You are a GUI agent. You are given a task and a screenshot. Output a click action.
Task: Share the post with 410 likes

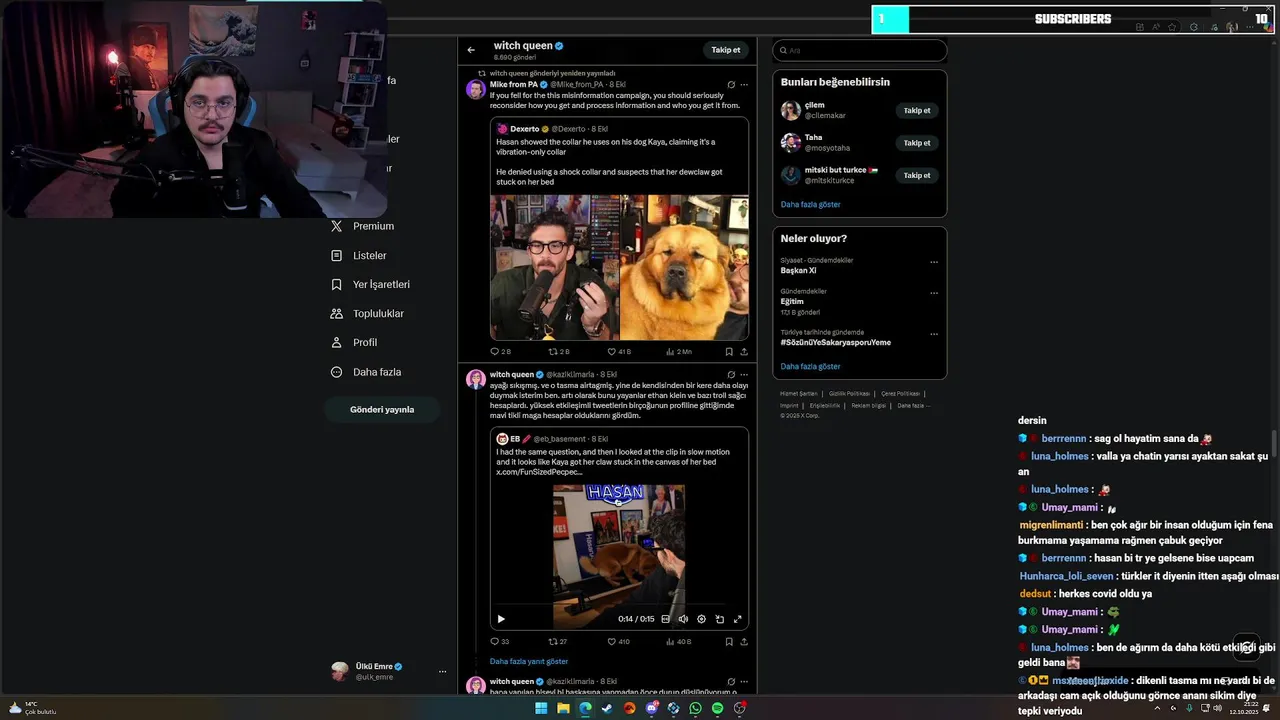(744, 642)
